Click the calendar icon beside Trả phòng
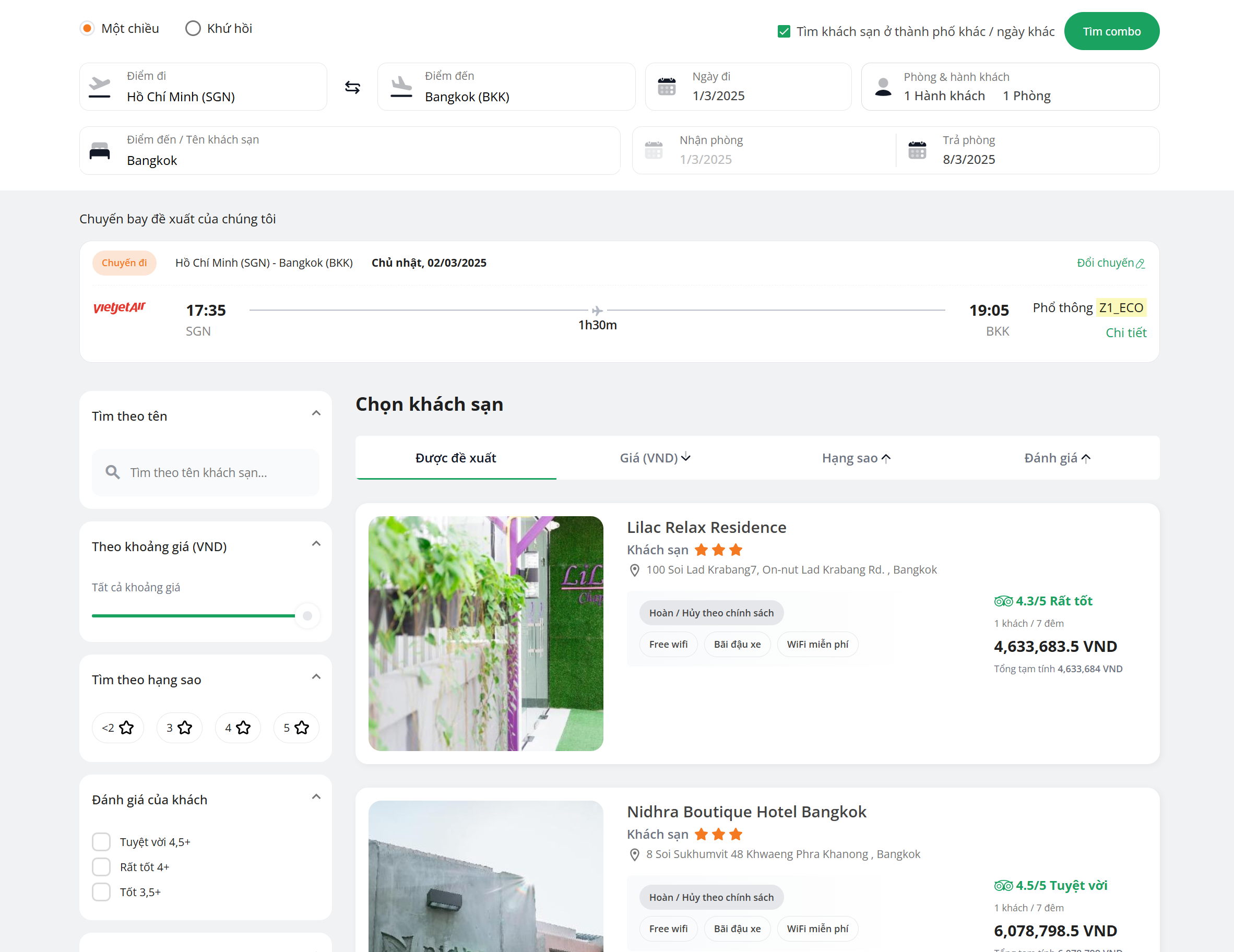Image resolution: width=1234 pixels, height=952 pixels. 917,150
